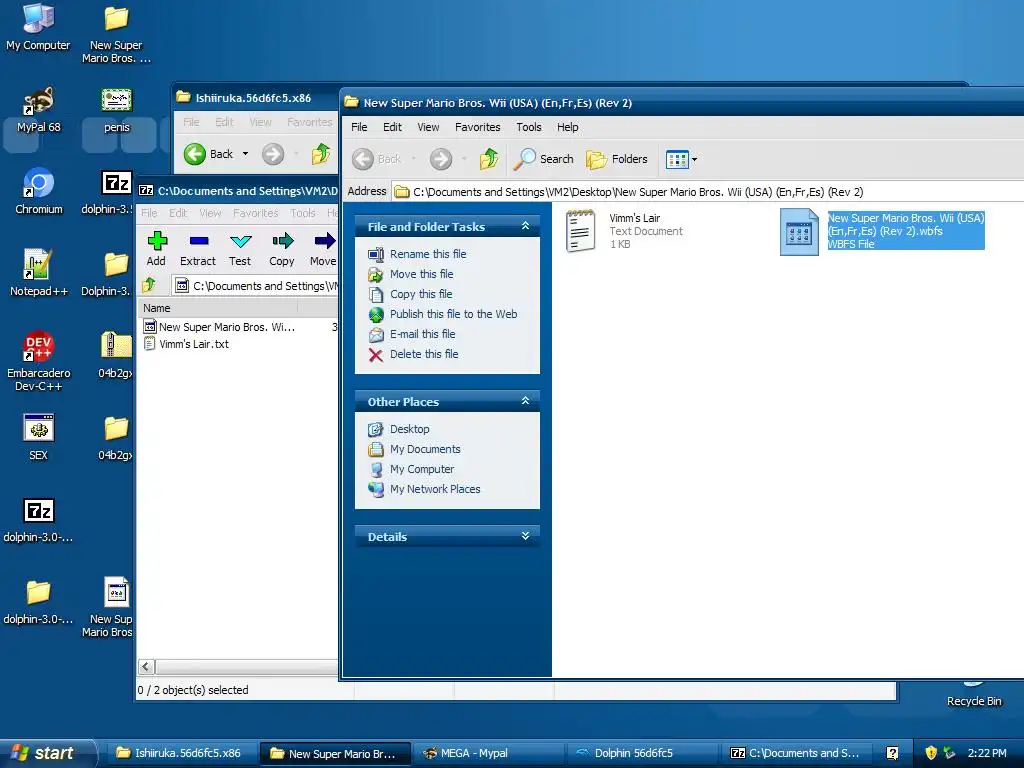Click the help question mark taskbar icon
Screen dimensions: 1024x768
(892, 753)
